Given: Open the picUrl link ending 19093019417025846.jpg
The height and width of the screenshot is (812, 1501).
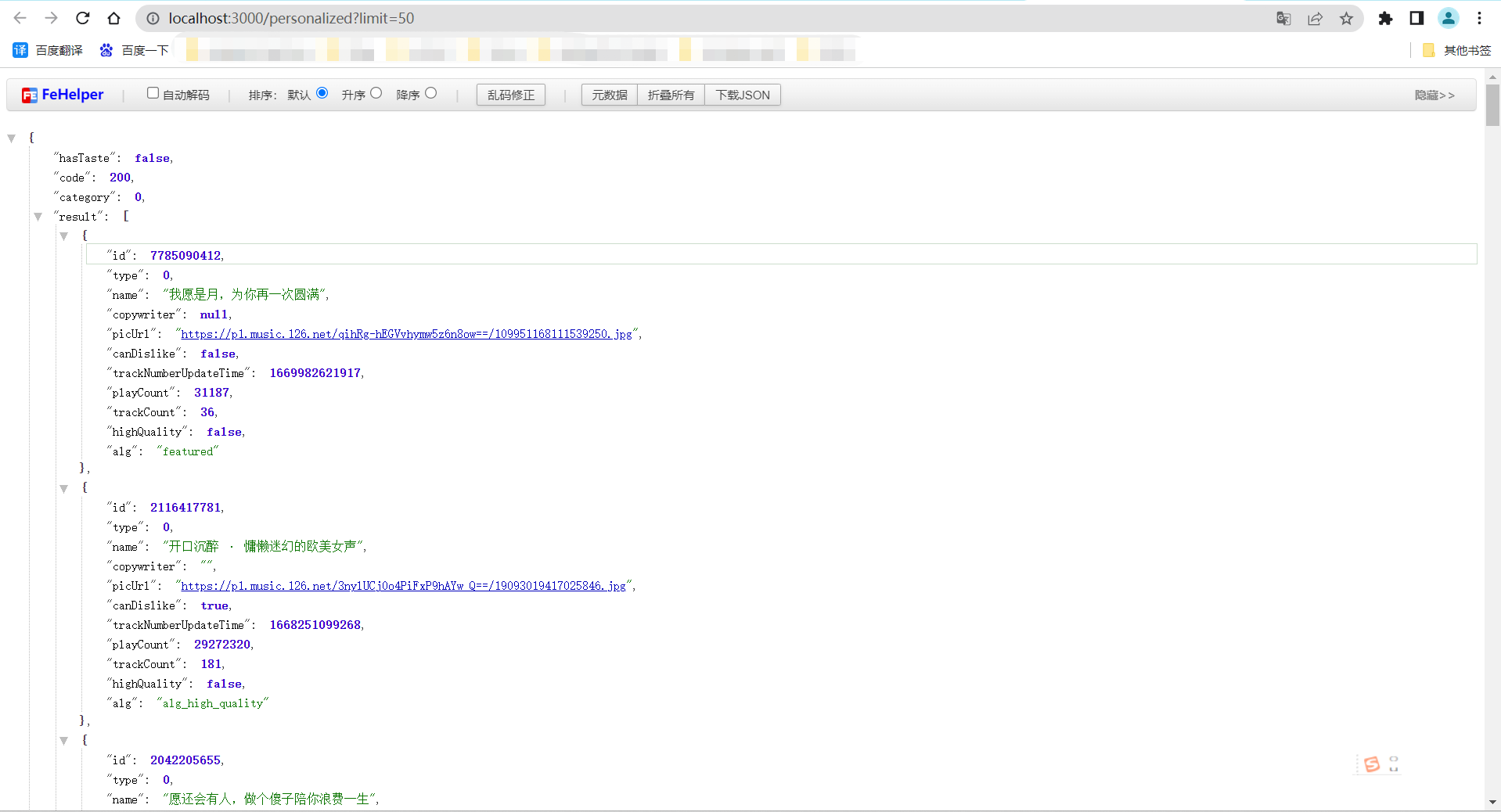Looking at the screenshot, I should pos(403,586).
